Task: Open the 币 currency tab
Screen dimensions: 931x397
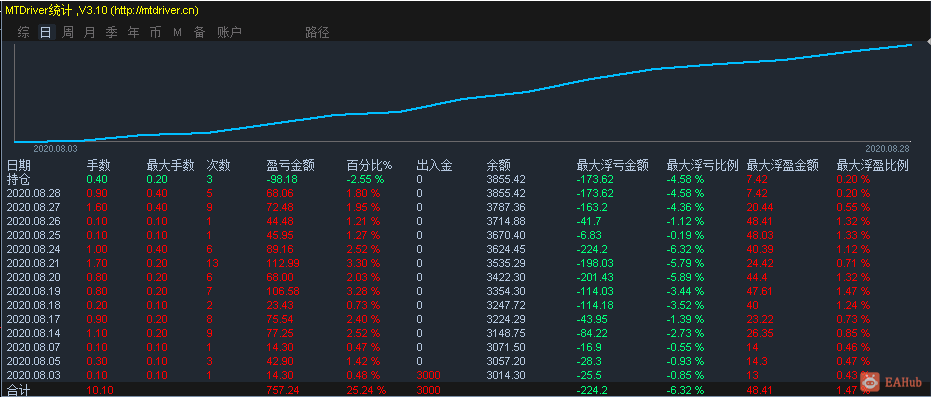Action: pos(155,33)
